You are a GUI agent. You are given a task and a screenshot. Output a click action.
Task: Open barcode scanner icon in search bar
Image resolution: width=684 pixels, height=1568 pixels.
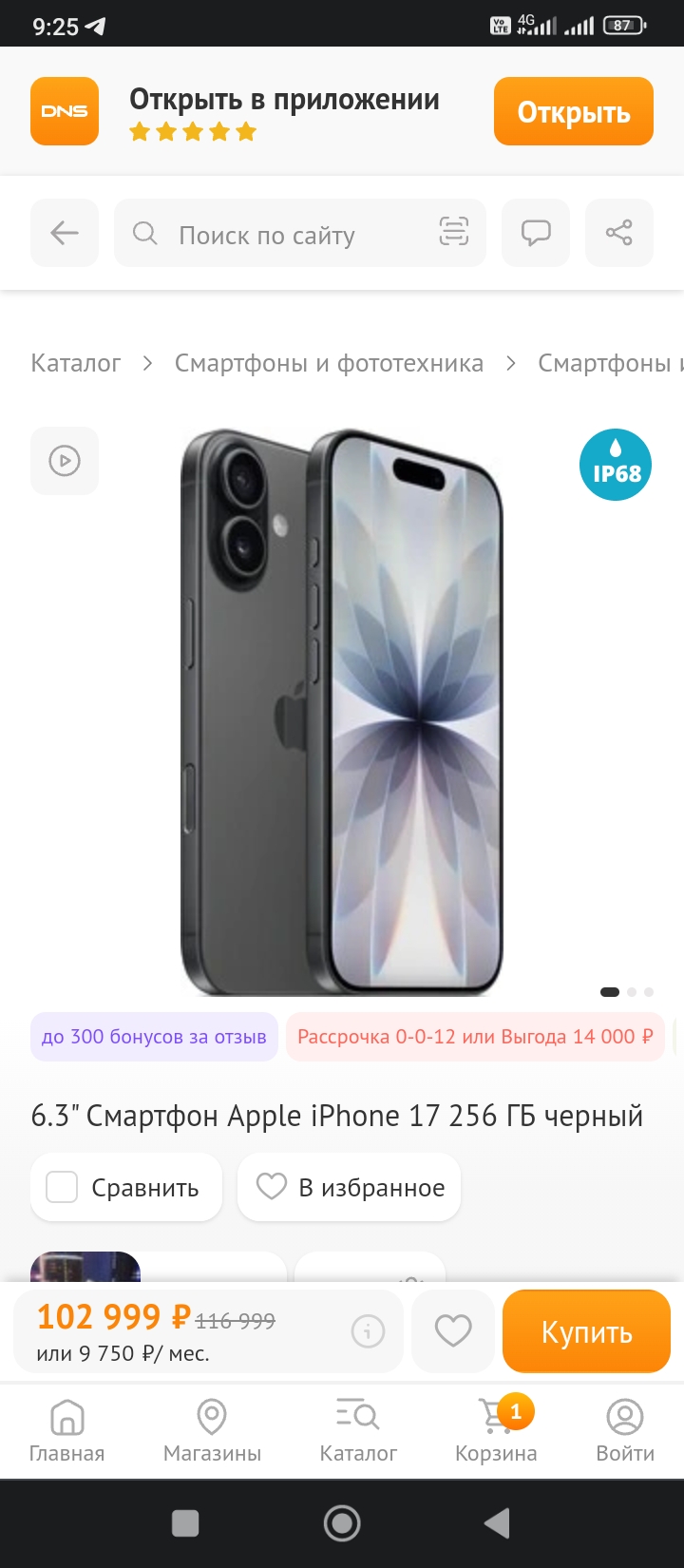pyautogui.click(x=453, y=232)
